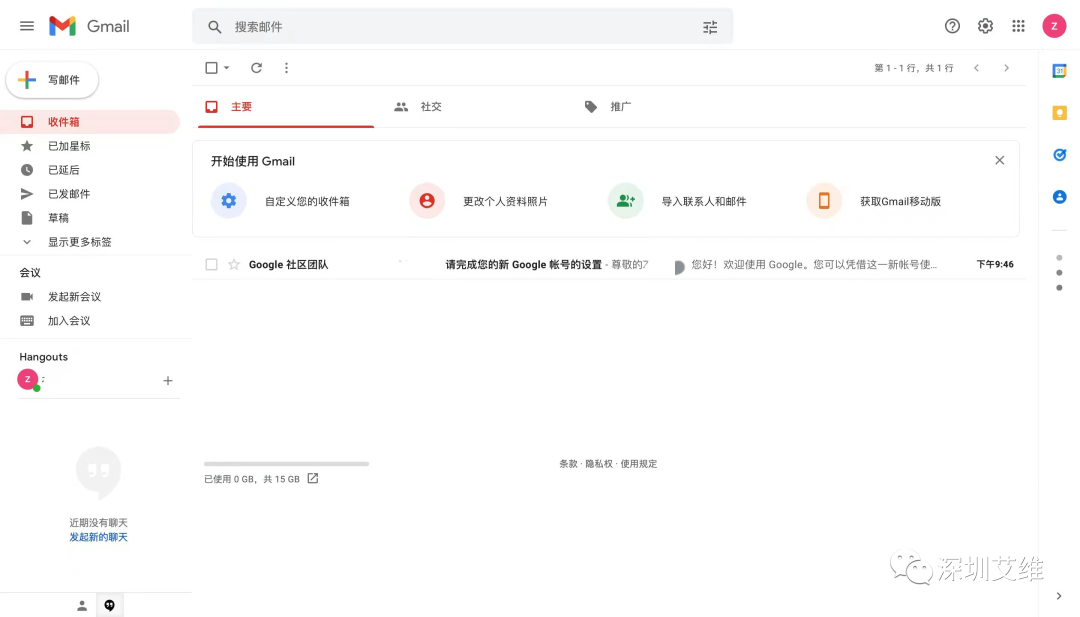Click the 写邮件 compose button
Viewport: 1080px width, 617px height.
[x=52, y=80]
